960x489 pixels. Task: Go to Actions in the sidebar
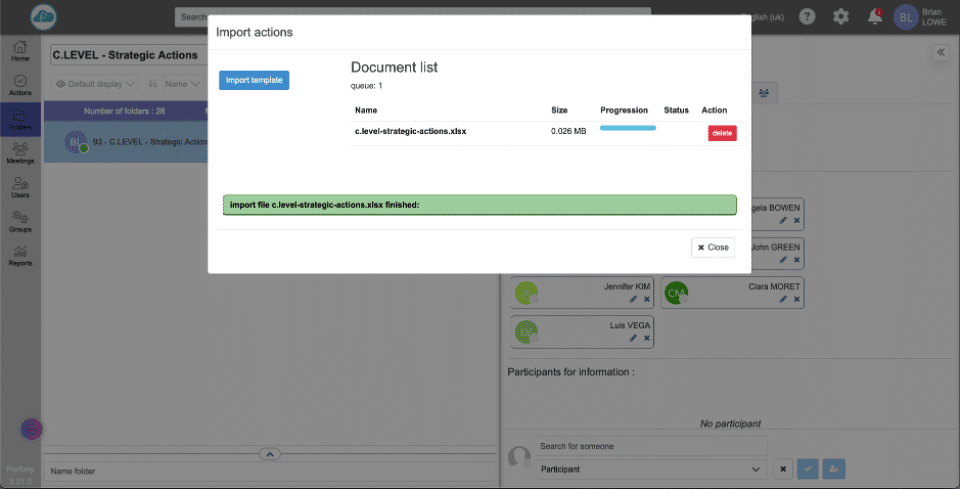[x=20, y=84]
